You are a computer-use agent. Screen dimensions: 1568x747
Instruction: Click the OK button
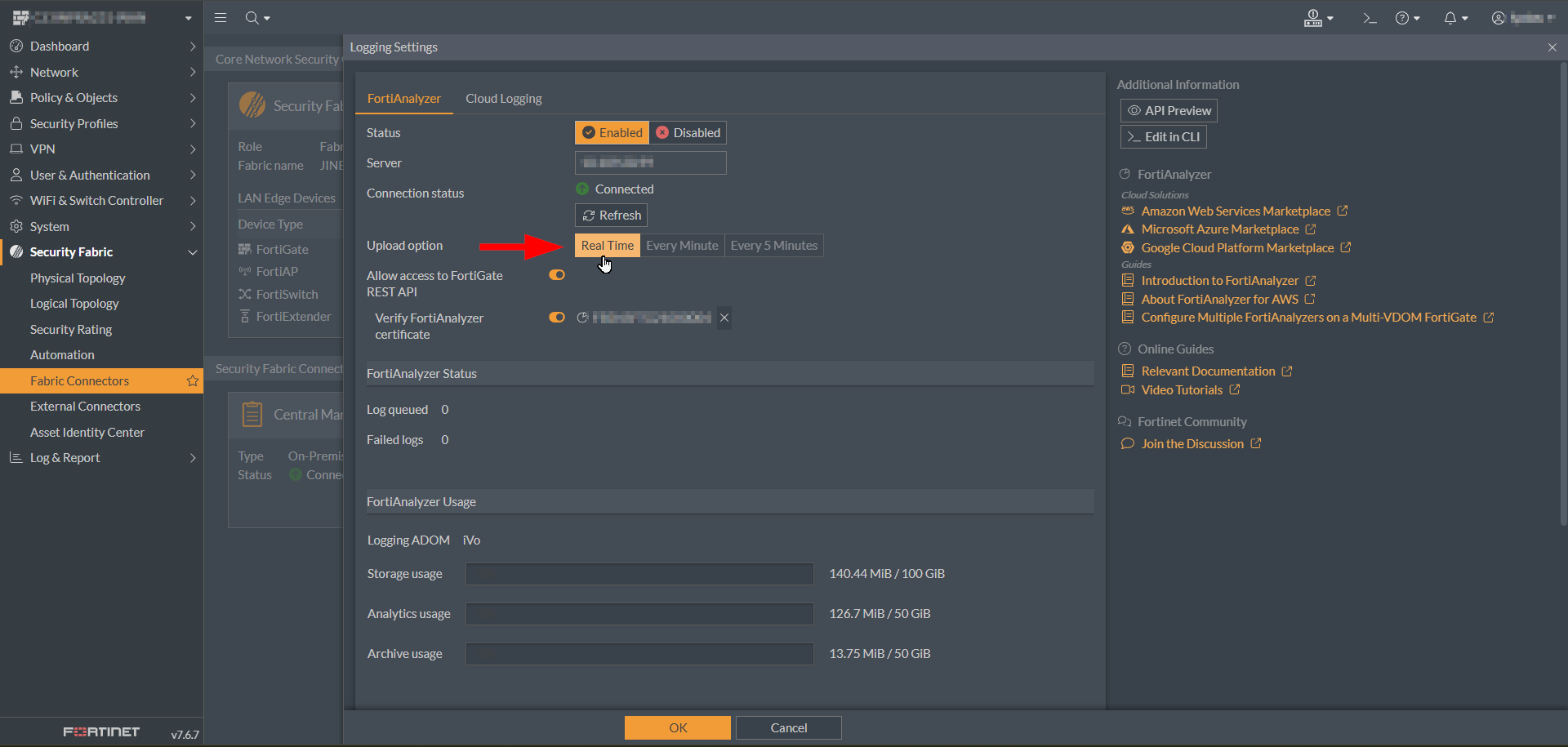[x=678, y=727]
